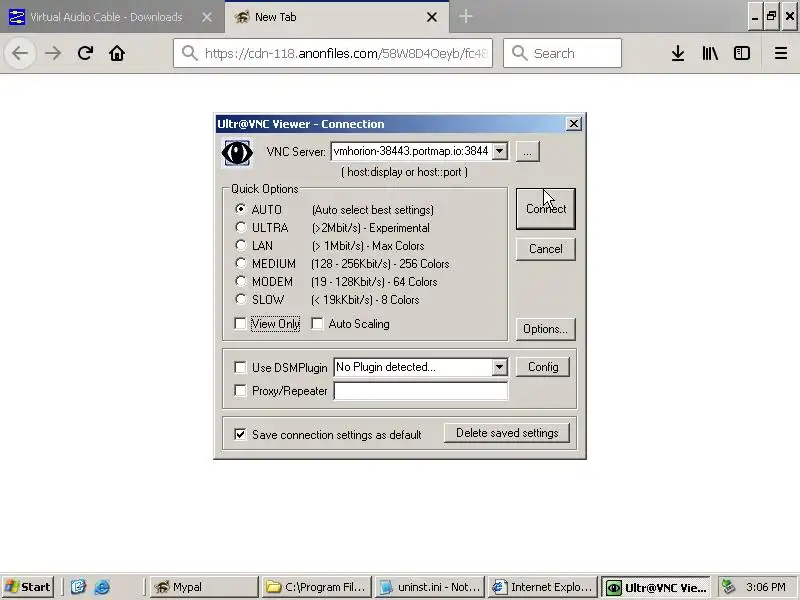The image size is (800, 600).
Task: Click the UltraVNC eye logo icon
Action: point(237,153)
